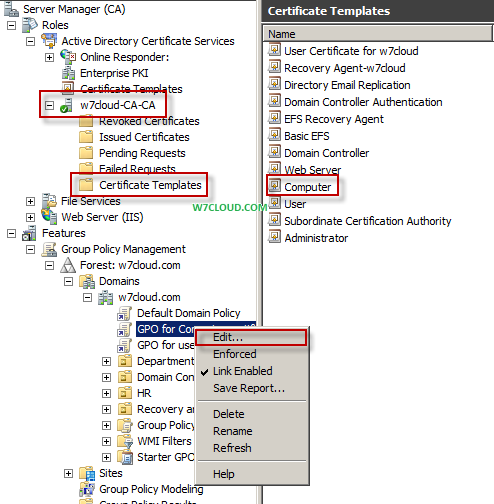Click the Server Manager (CA) root icon
Image resolution: width=494 pixels, height=504 pixels.
pyautogui.click(x=11, y=9)
